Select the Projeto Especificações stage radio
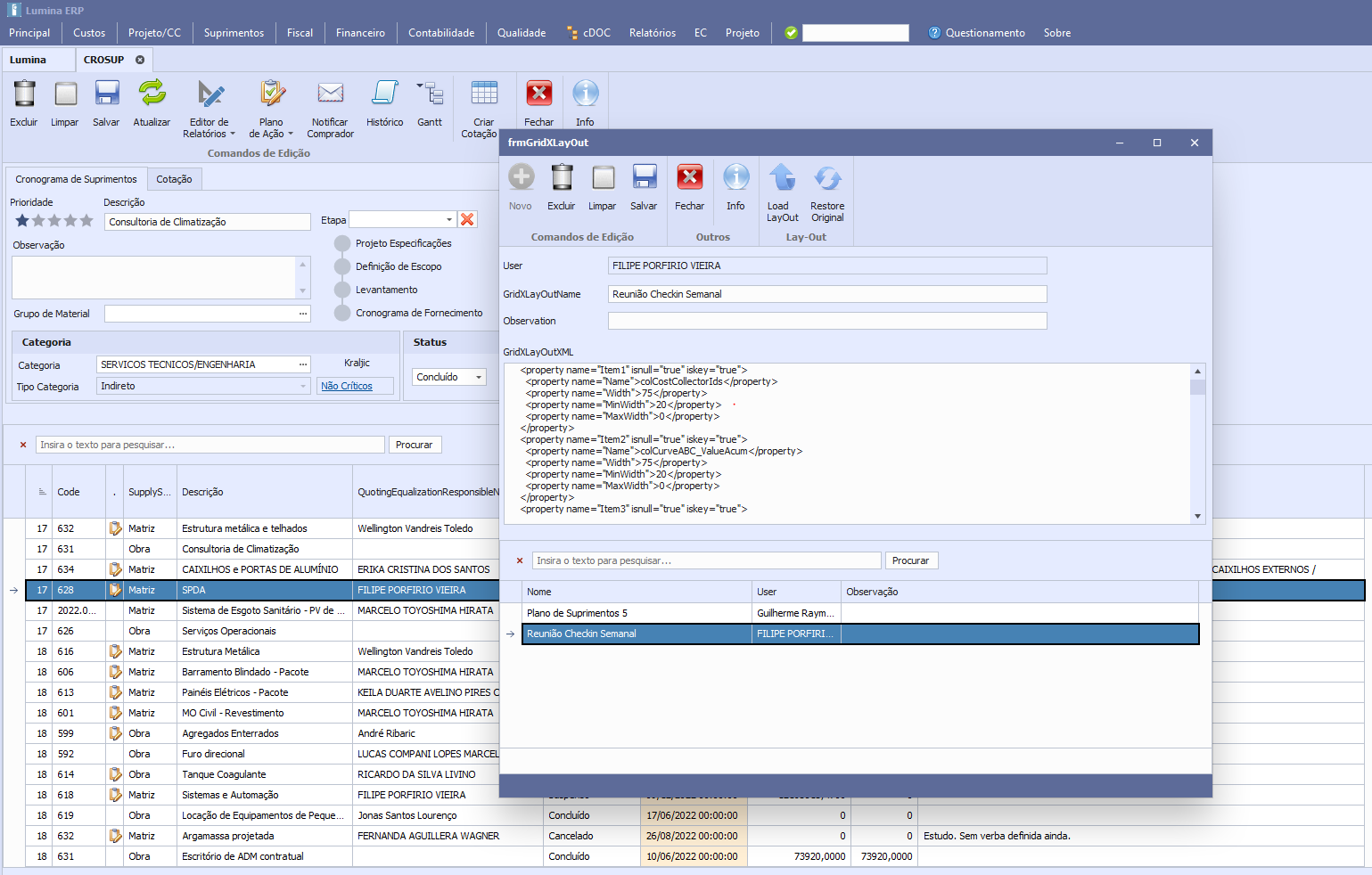Viewport: 1372px width, 875px height. pyautogui.click(x=342, y=243)
